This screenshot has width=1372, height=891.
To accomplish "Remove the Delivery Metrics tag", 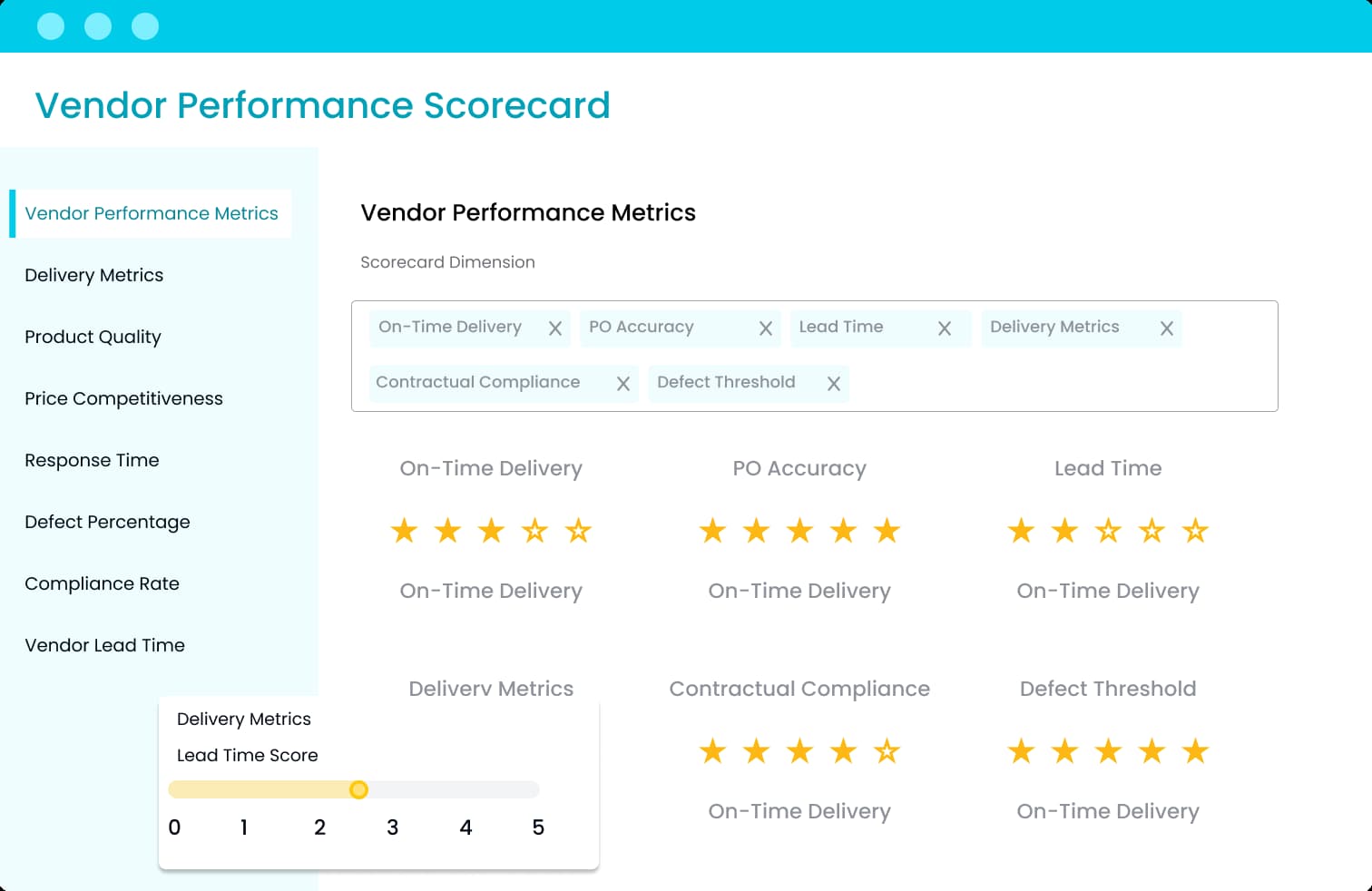I will tap(1167, 328).
